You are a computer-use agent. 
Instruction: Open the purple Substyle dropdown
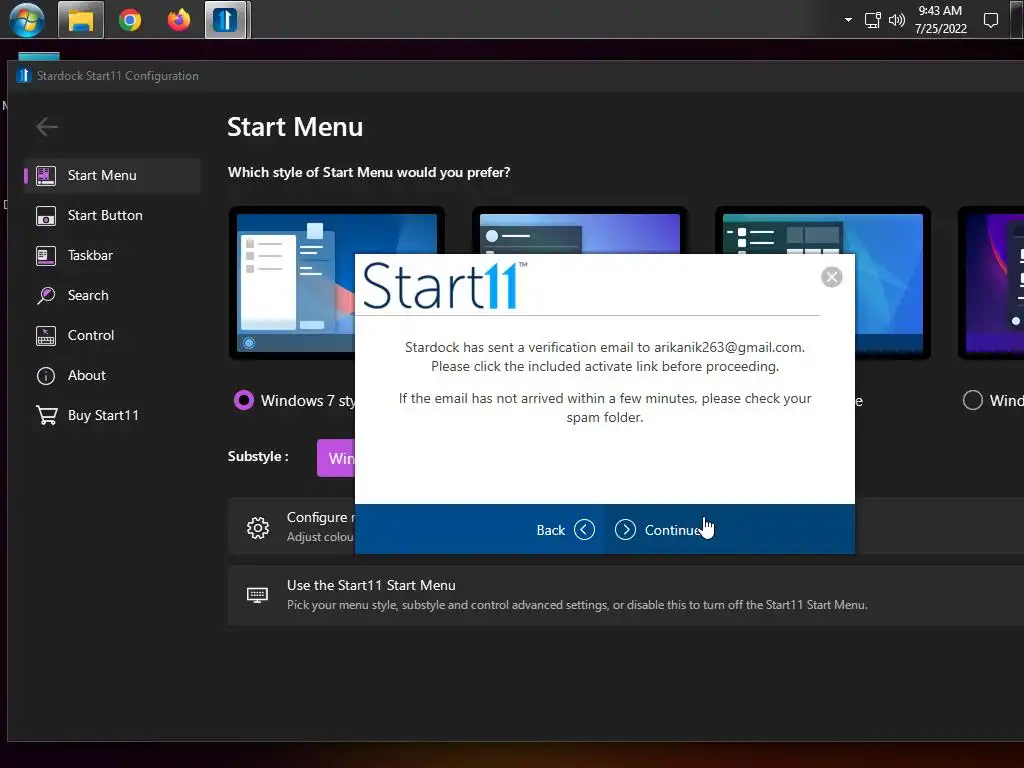(336, 458)
